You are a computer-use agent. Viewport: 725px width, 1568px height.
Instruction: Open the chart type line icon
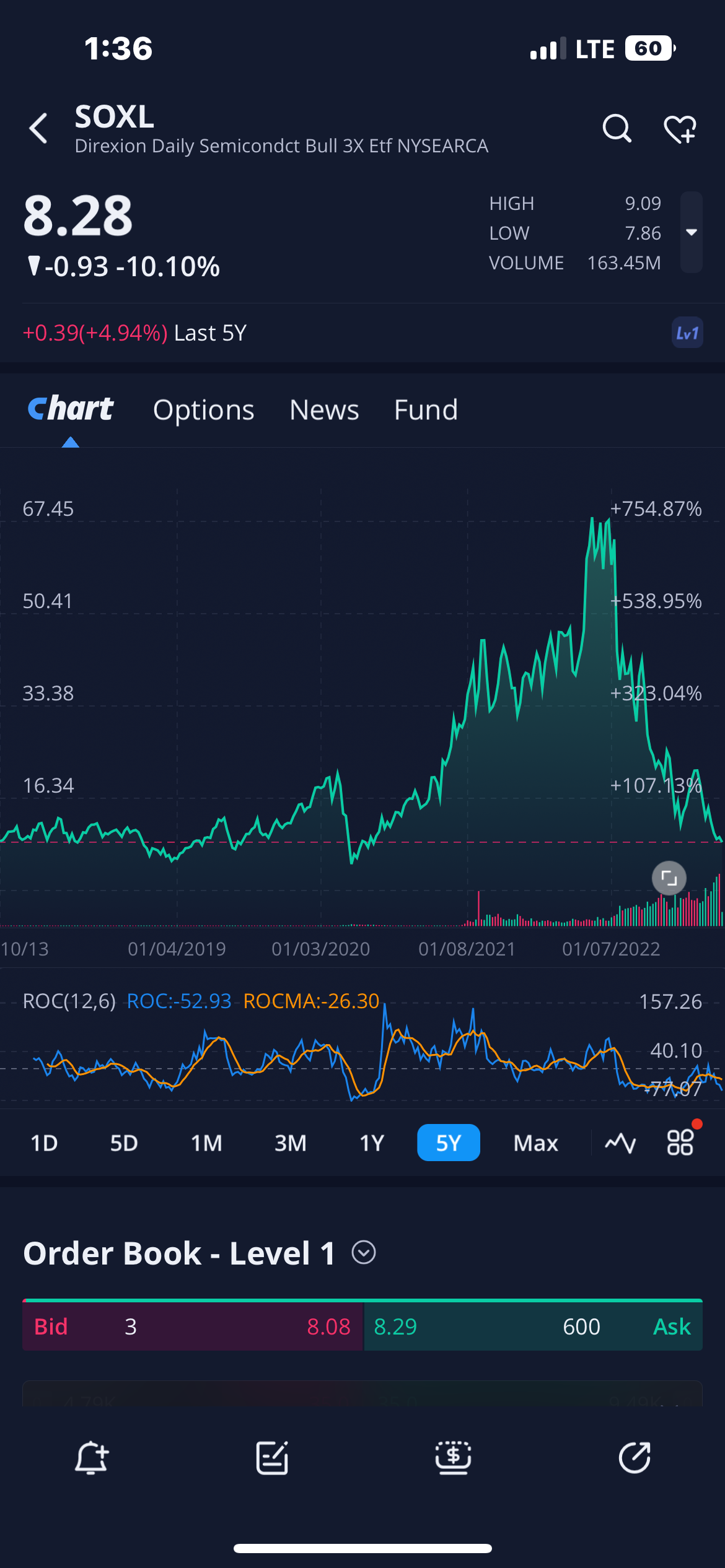click(x=620, y=1143)
